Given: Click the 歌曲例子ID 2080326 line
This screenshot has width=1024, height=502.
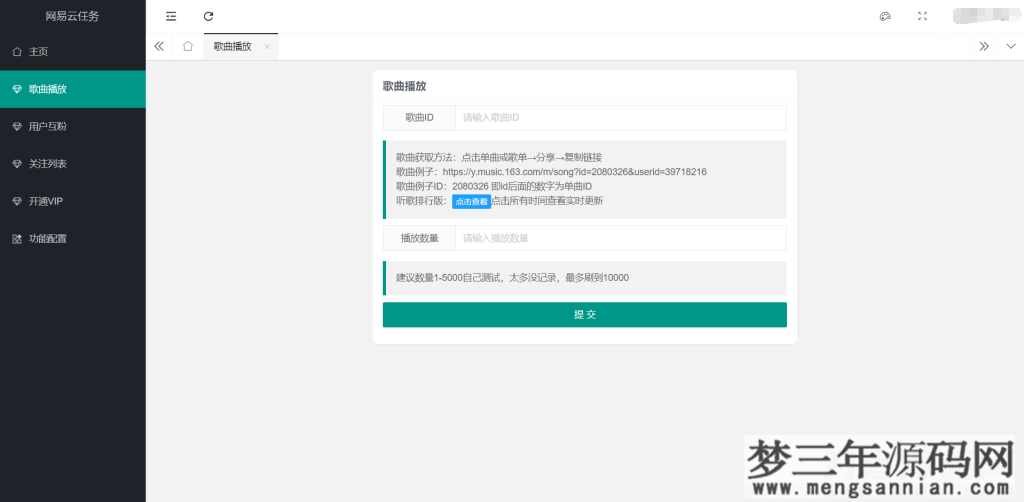Looking at the screenshot, I should (494, 186).
